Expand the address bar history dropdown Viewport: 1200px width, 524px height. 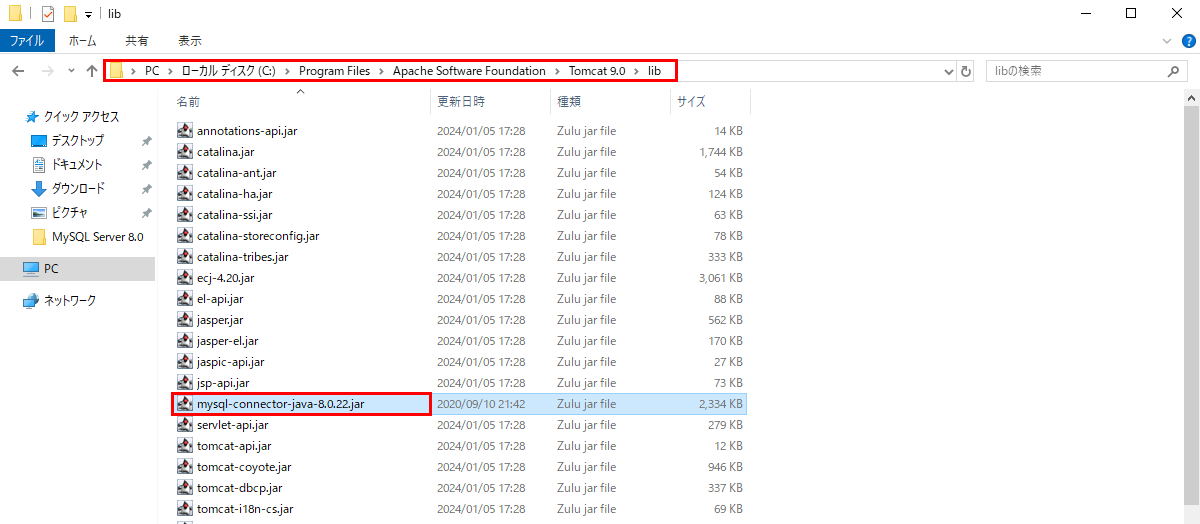point(950,71)
